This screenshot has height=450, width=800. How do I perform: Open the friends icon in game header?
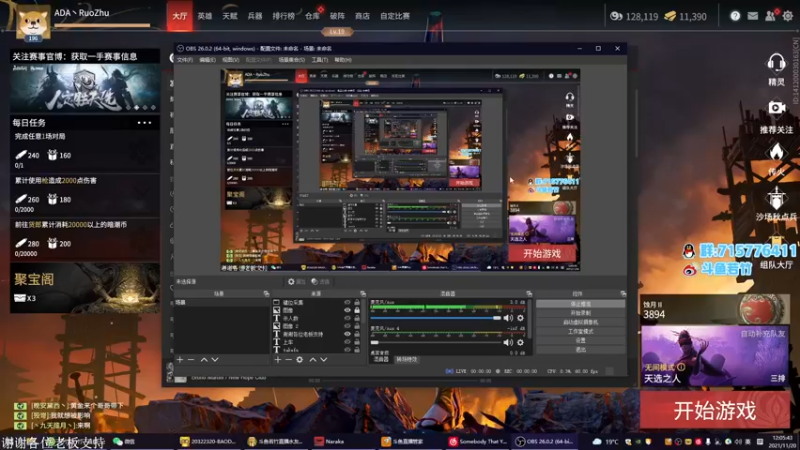pyautogui.click(x=770, y=16)
